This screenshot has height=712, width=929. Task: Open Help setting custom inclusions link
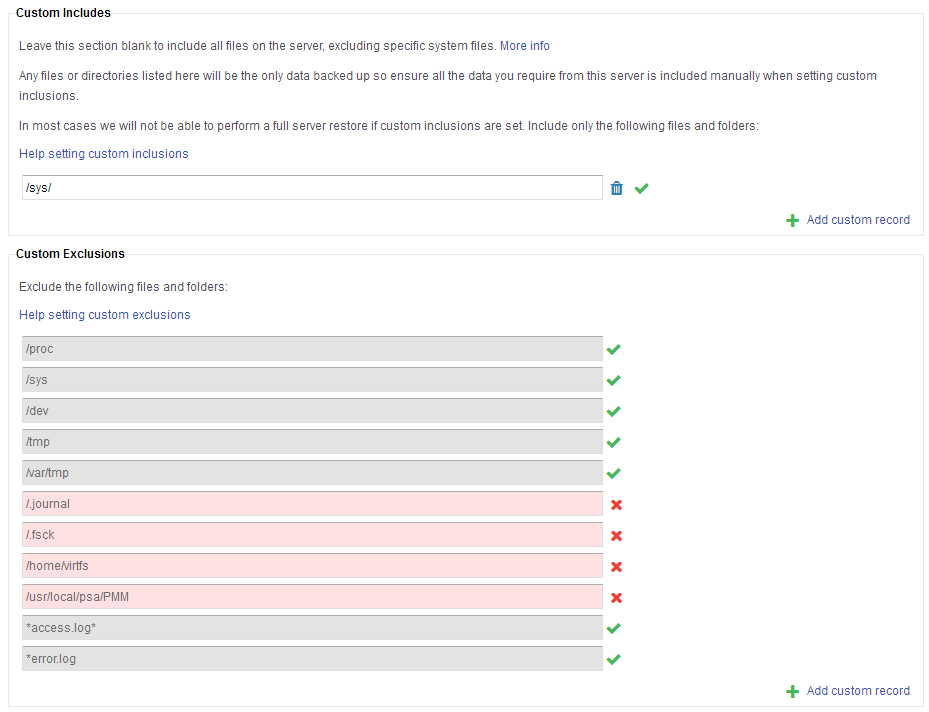tap(104, 154)
